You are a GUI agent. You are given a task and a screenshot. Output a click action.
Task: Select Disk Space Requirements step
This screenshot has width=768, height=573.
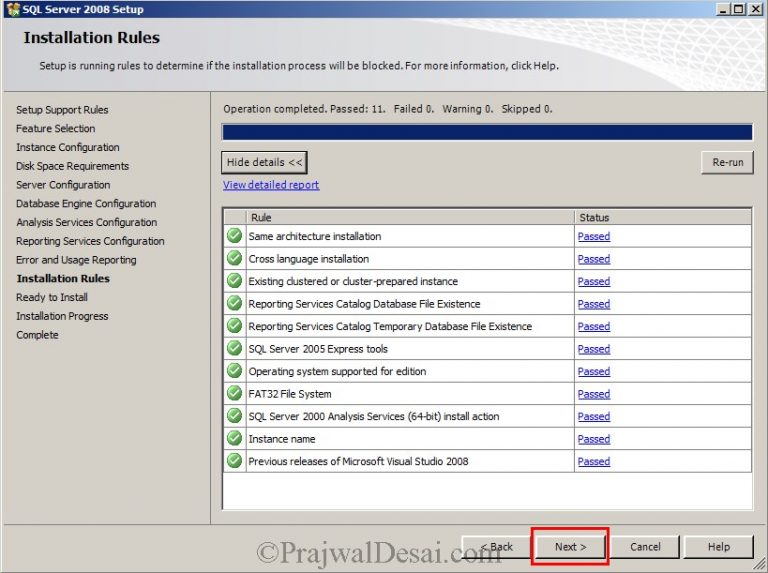(72, 166)
